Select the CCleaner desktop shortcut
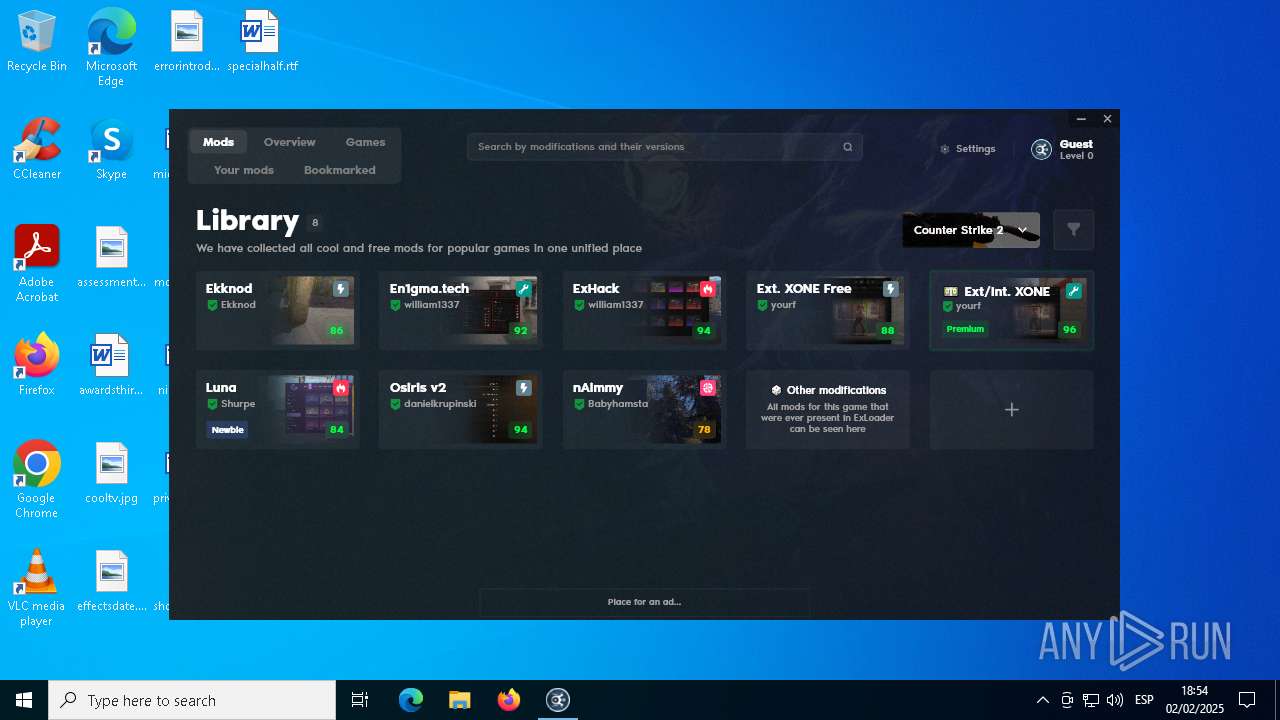Screen dimensions: 1280x720 pyautogui.click(x=37, y=150)
